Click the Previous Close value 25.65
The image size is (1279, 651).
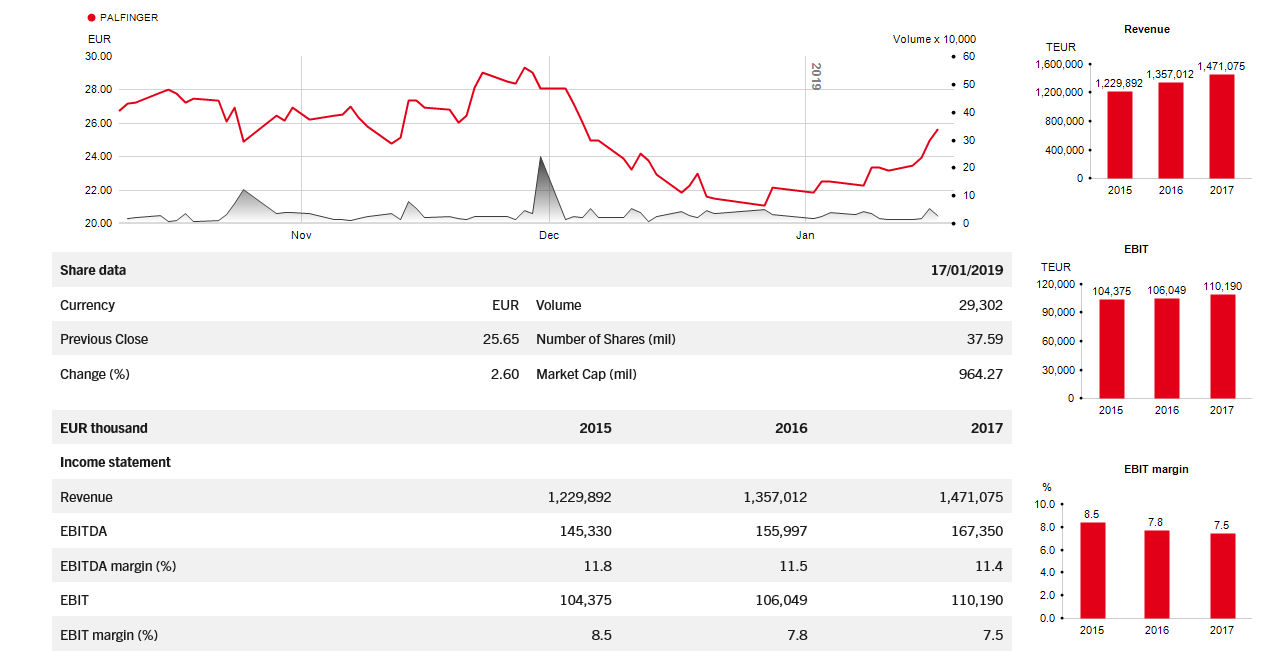501,339
